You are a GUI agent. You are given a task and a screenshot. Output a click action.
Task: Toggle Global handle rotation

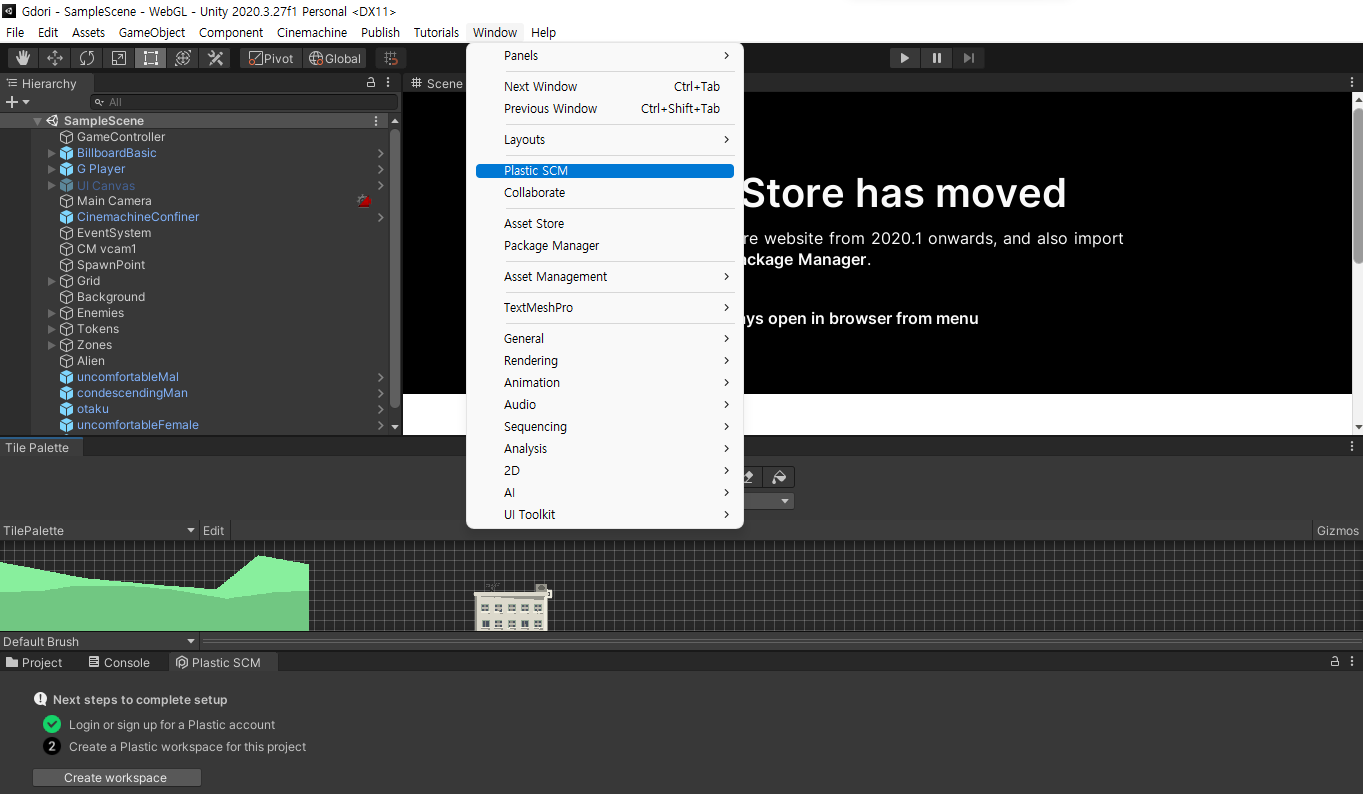click(335, 58)
